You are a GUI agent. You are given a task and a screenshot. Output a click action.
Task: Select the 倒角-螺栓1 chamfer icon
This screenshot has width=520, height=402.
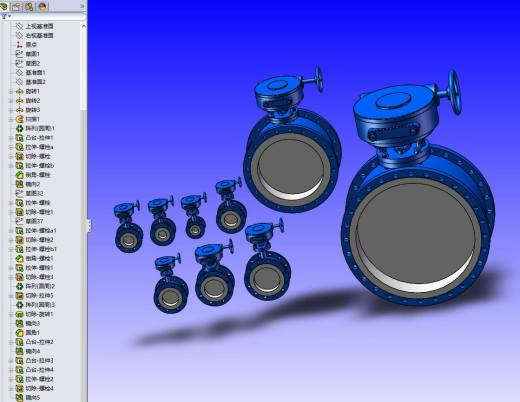click(x=19, y=258)
